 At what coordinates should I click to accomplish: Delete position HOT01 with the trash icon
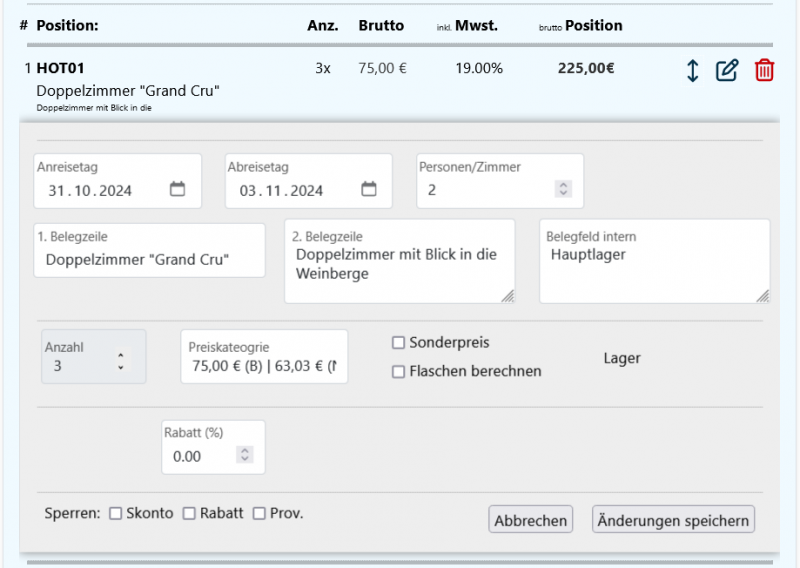764,71
